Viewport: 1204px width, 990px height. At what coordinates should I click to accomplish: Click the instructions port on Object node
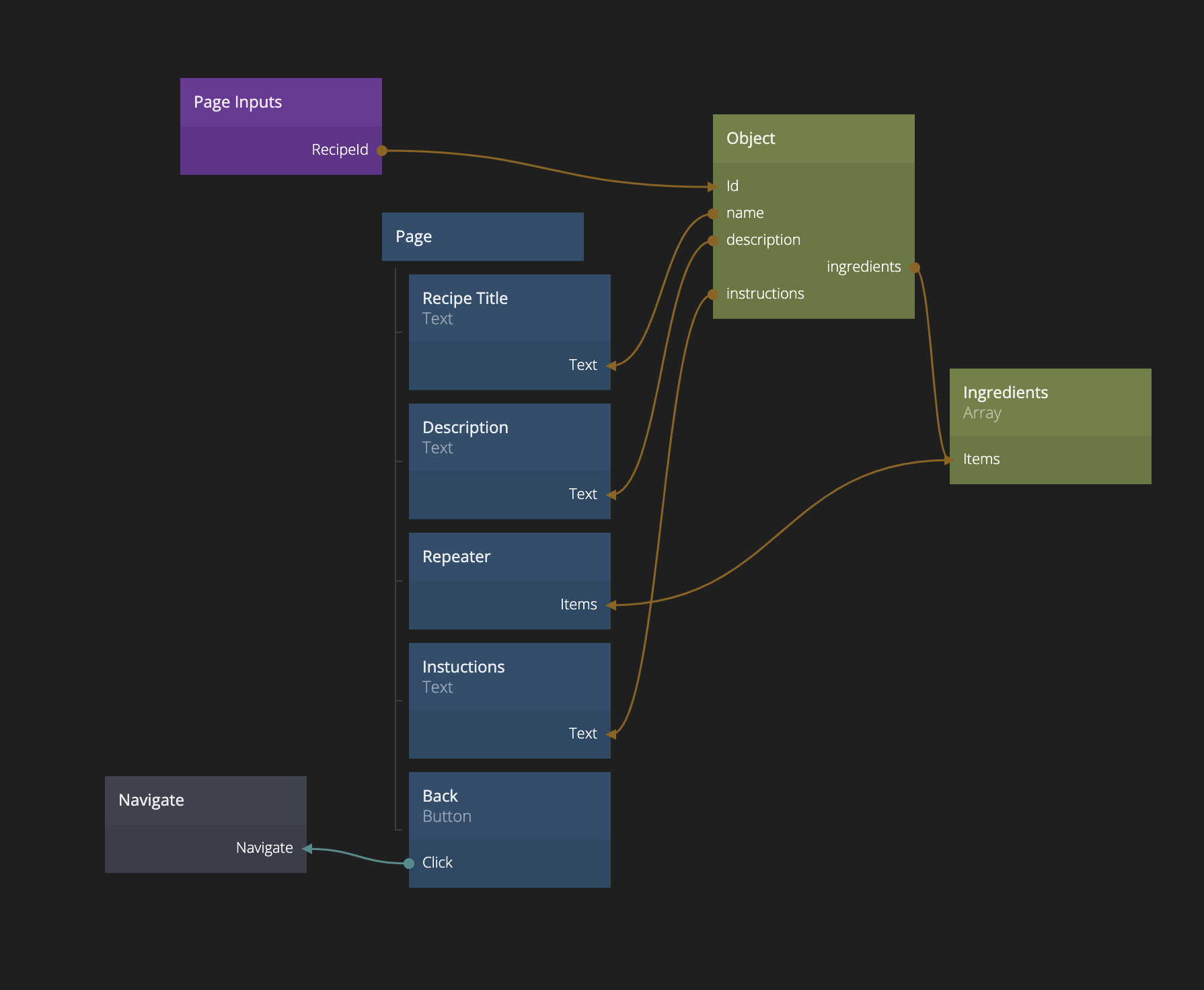[713, 295]
